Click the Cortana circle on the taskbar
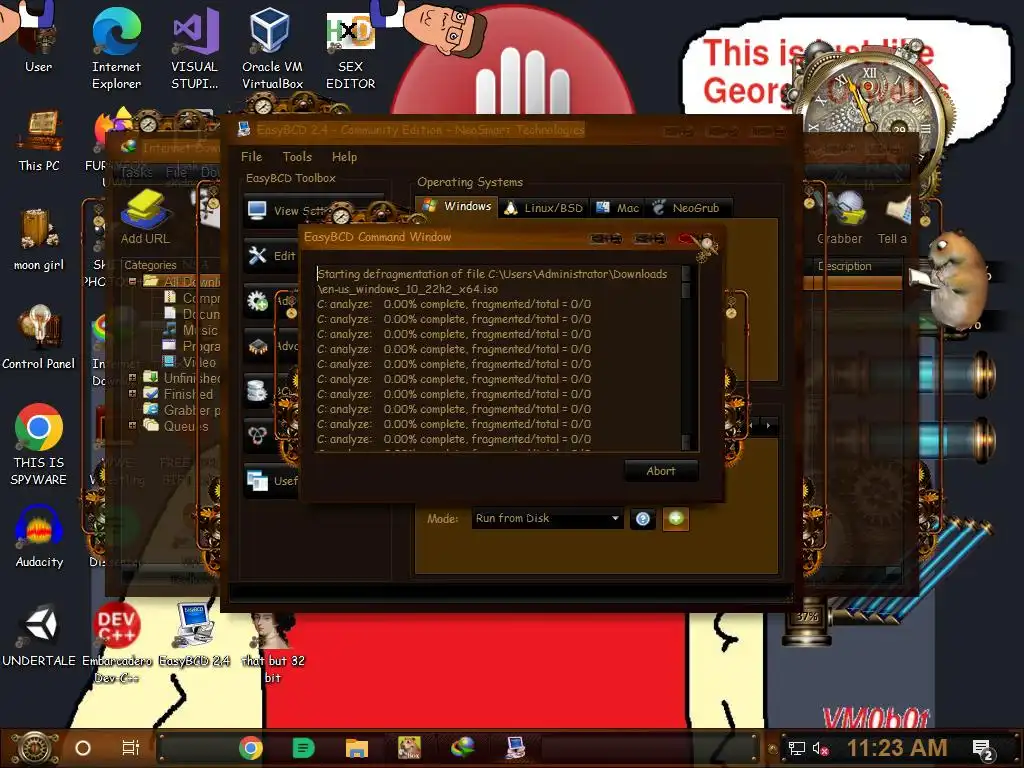The height and width of the screenshot is (768, 1024). tap(83, 748)
